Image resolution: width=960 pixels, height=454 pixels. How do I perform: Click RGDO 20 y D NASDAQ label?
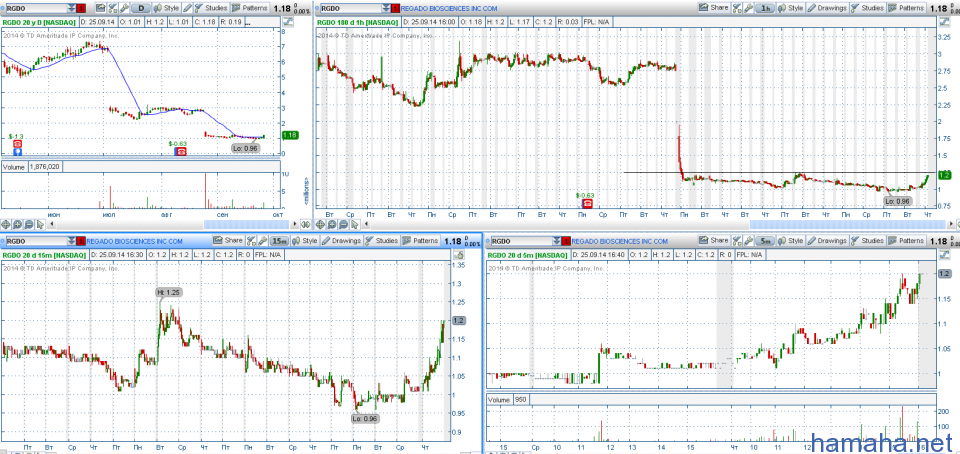(39, 22)
